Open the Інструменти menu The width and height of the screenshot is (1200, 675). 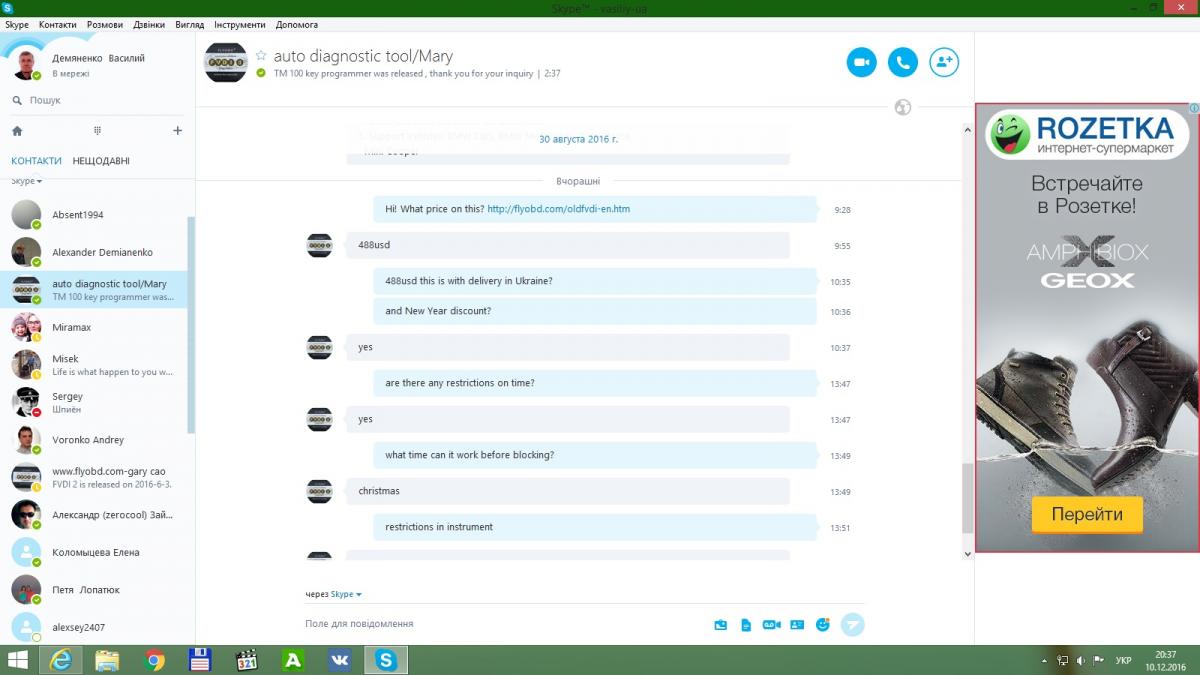240,24
